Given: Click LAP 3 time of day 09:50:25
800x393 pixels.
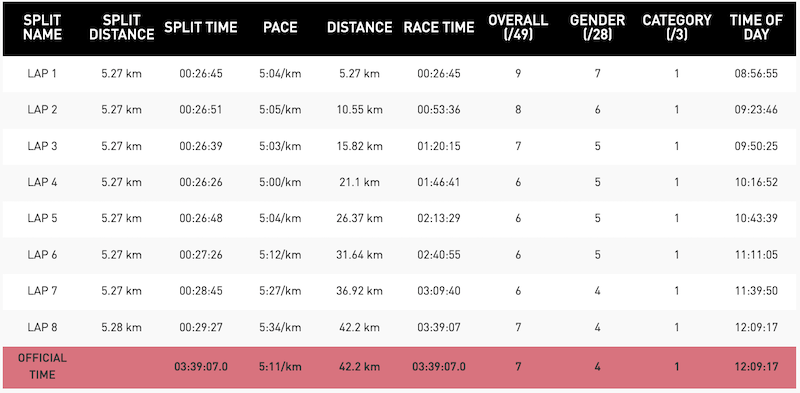Looking at the screenshot, I should click(x=756, y=146).
